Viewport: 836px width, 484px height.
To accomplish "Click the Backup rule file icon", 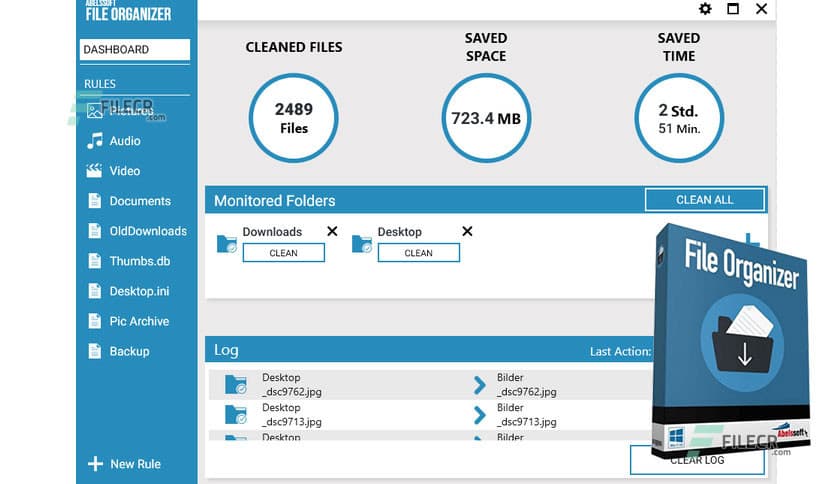I will tap(94, 351).
